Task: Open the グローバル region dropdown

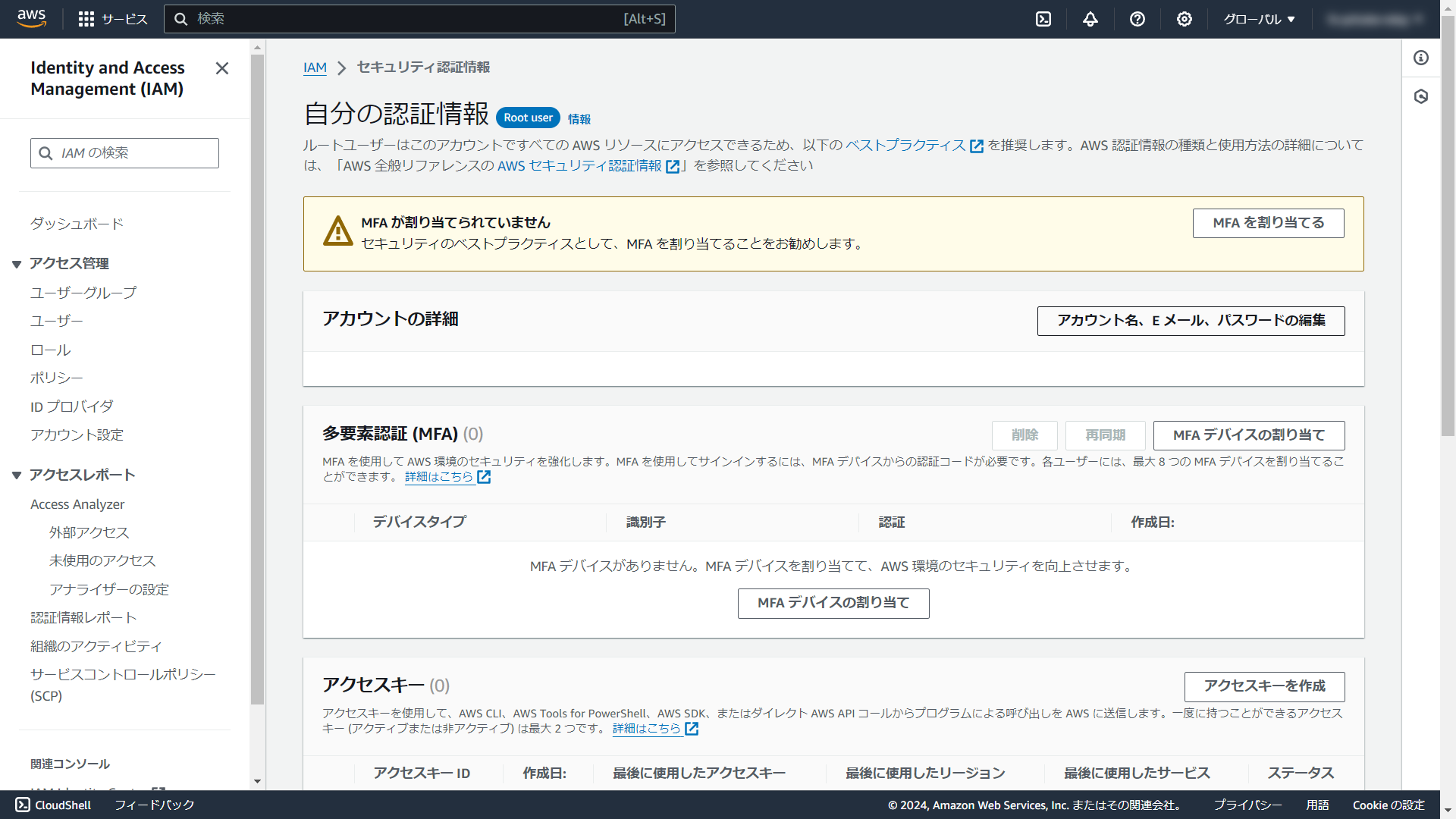Action: point(1259,19)
